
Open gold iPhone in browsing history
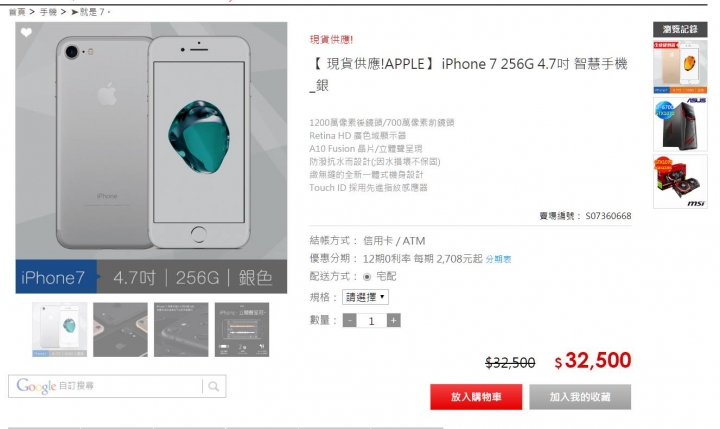coord(680,67)
